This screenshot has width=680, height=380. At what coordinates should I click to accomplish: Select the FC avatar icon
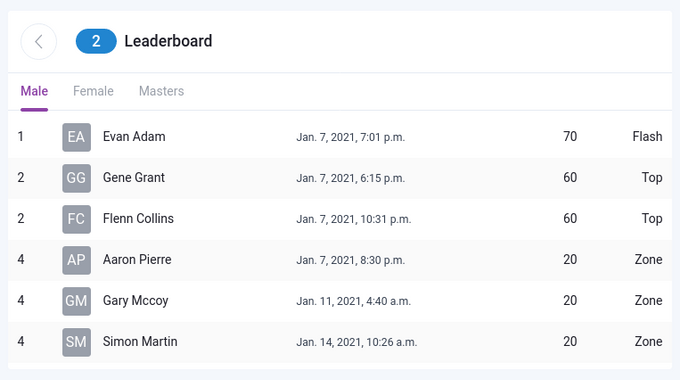76,219
